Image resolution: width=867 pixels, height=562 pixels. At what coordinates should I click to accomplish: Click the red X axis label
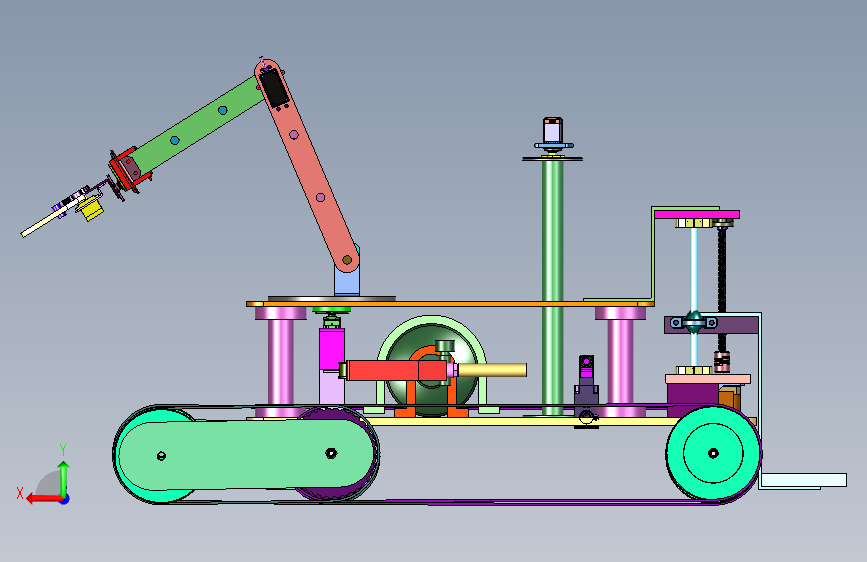[x=20, y=493]
